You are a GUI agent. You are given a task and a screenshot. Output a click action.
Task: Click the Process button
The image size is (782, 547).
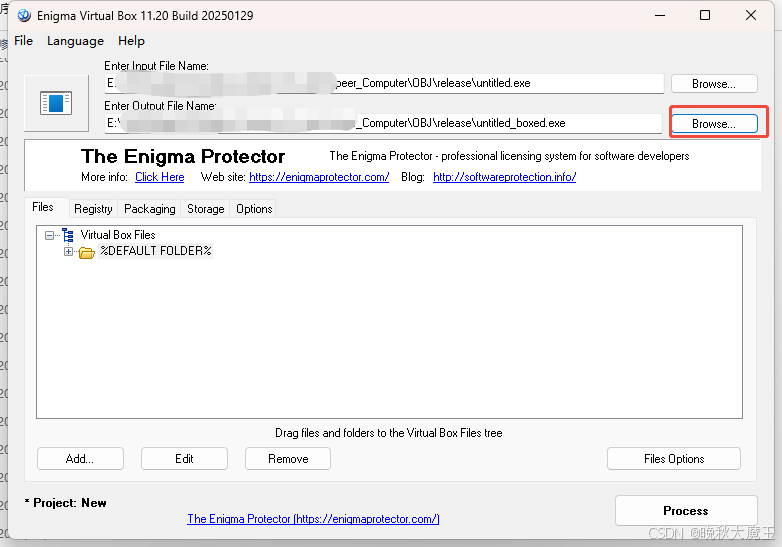click(x=686, y=511)
